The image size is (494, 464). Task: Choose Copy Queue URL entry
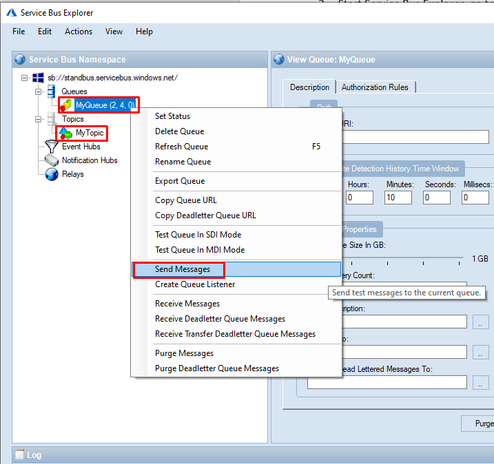[237, 200]
